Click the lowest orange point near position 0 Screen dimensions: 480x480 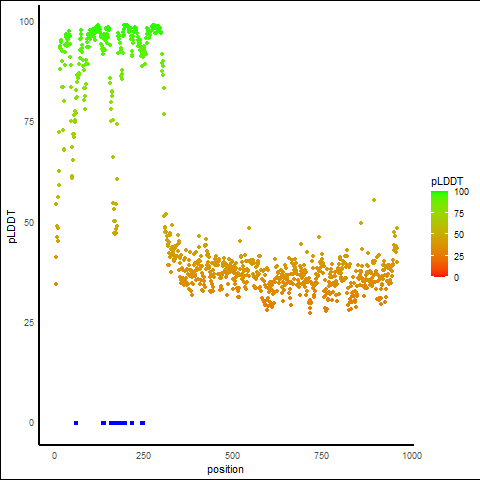coord(56,284)
